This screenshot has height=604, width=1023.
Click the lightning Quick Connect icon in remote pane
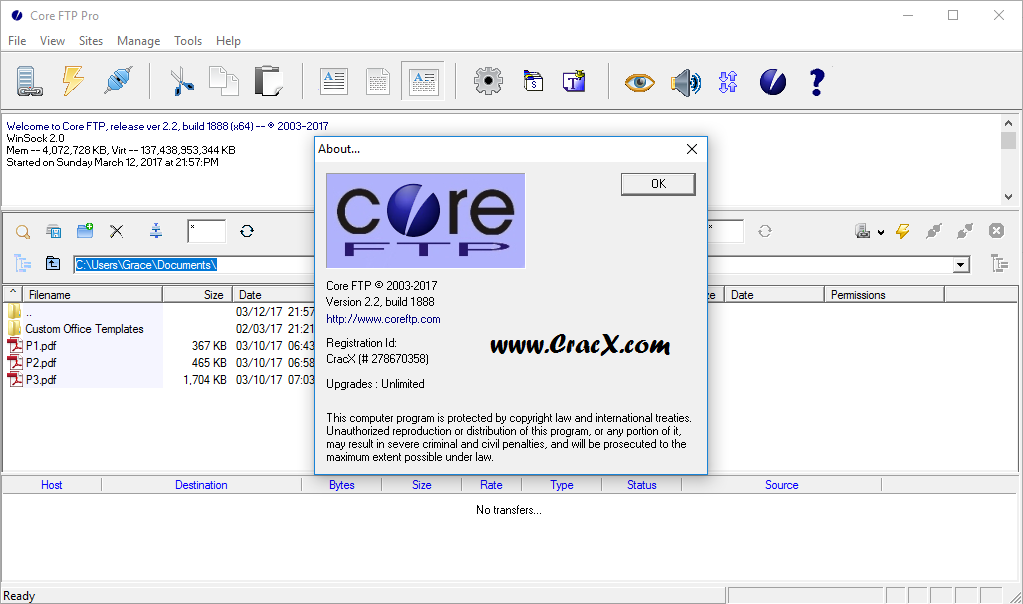pos(903,231)
